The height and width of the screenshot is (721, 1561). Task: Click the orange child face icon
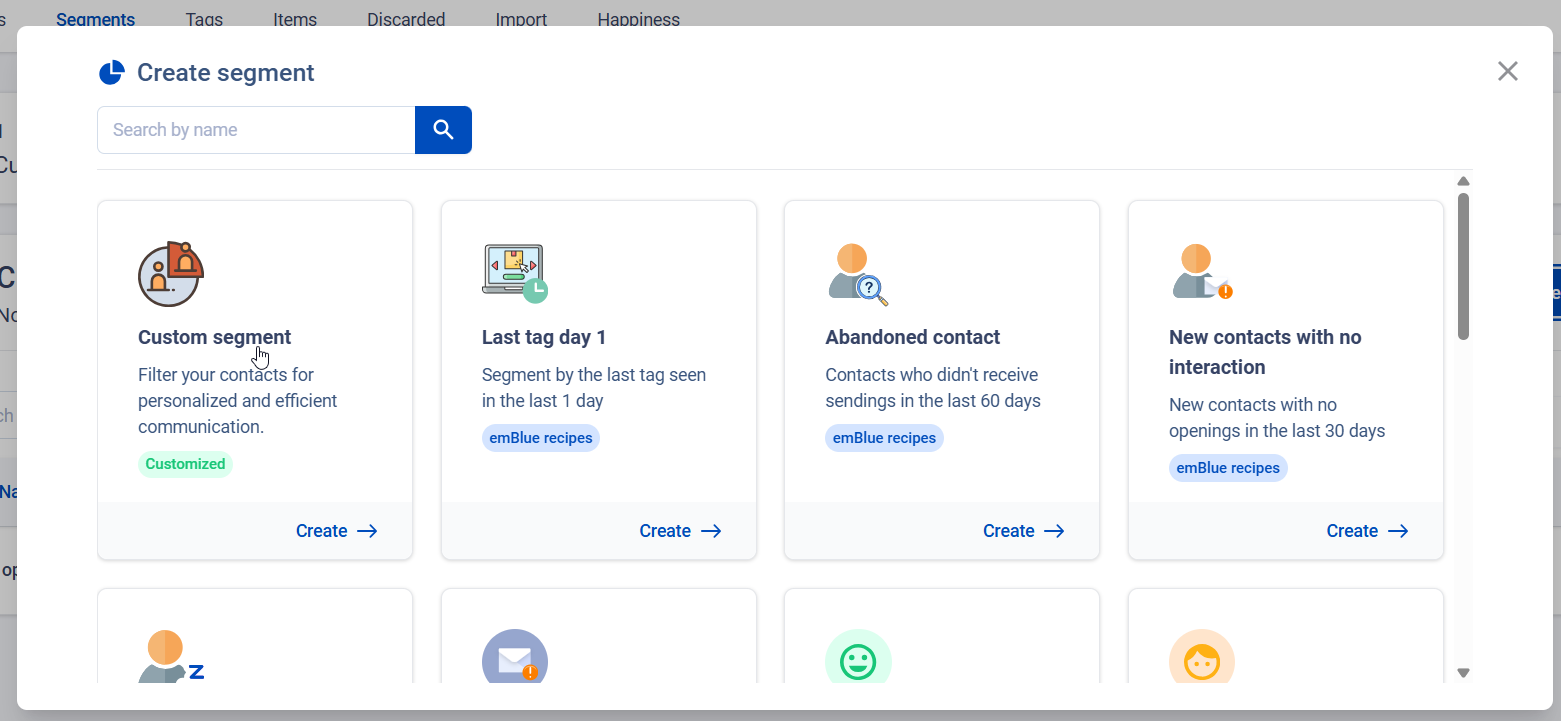pyautogui.click(x=1201, y=660)
